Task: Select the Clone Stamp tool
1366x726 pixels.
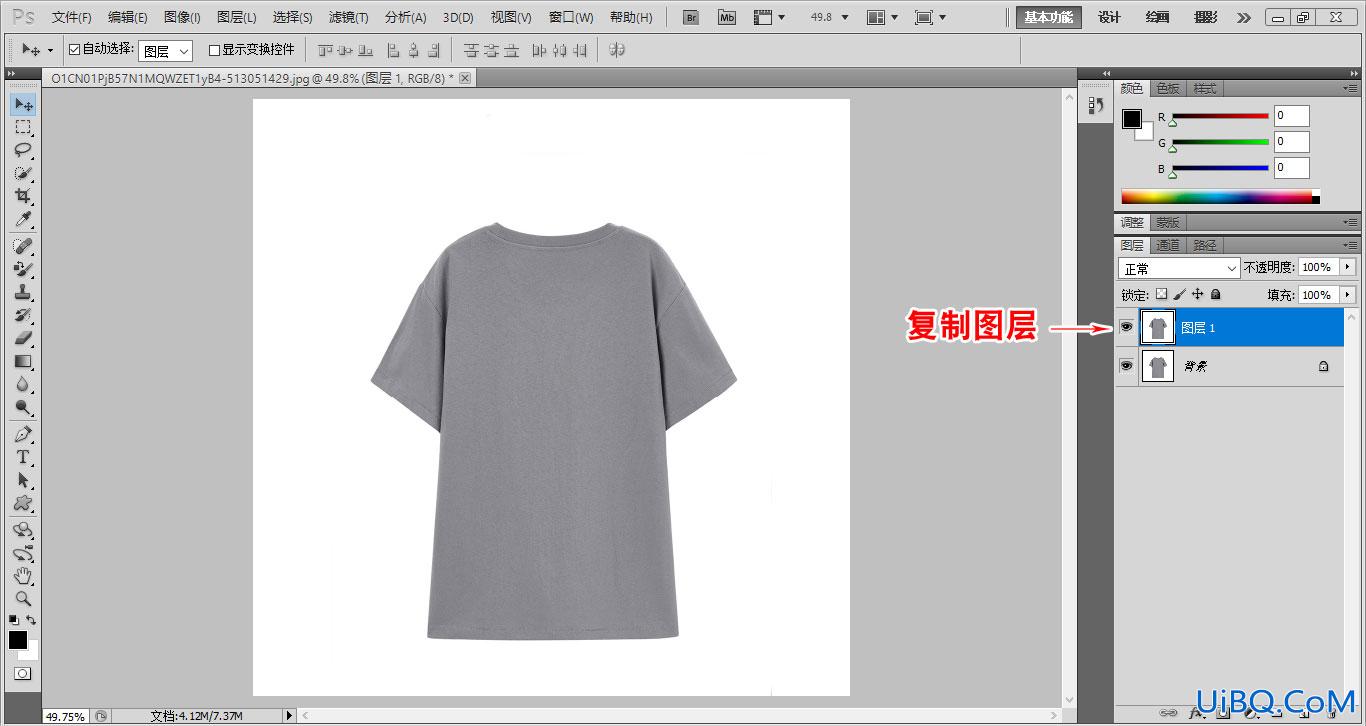Action: [23, 292]
